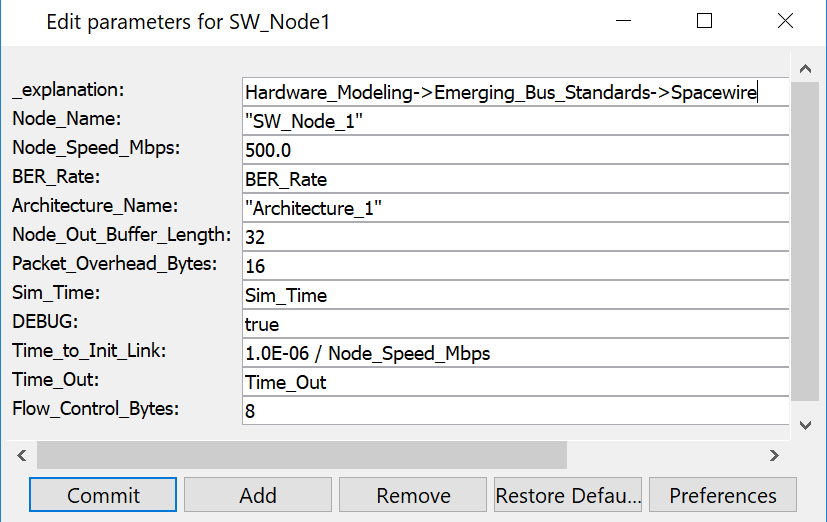Click the horizontal scrollbar left arrow
The height and width of the screenshot is (522, 827).
point(21,455)
